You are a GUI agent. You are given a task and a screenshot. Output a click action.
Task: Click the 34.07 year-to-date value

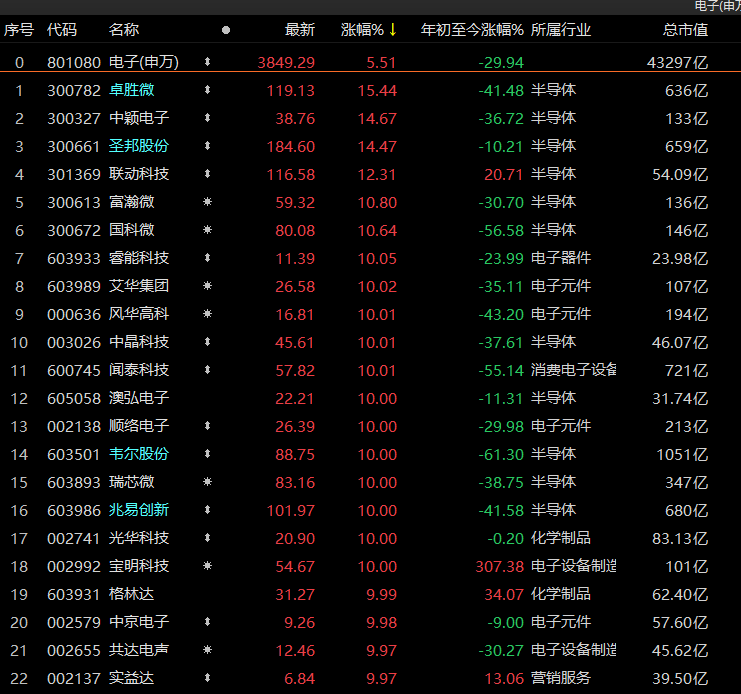[x=504, y=594]
